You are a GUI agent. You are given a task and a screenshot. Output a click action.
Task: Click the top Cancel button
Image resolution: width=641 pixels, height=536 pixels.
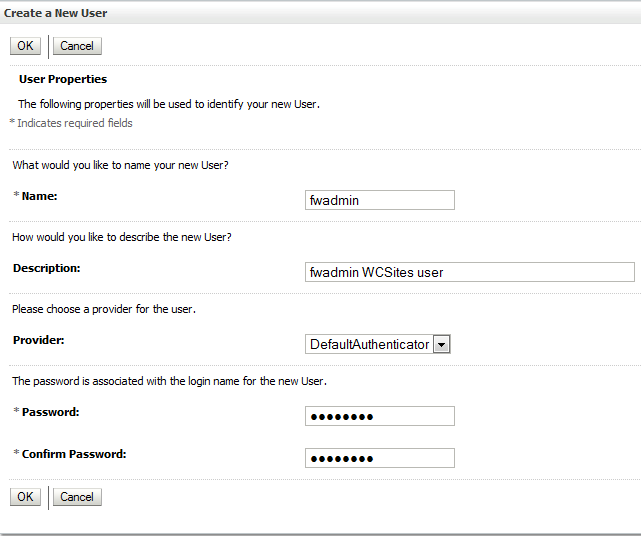tap(77, 46)
